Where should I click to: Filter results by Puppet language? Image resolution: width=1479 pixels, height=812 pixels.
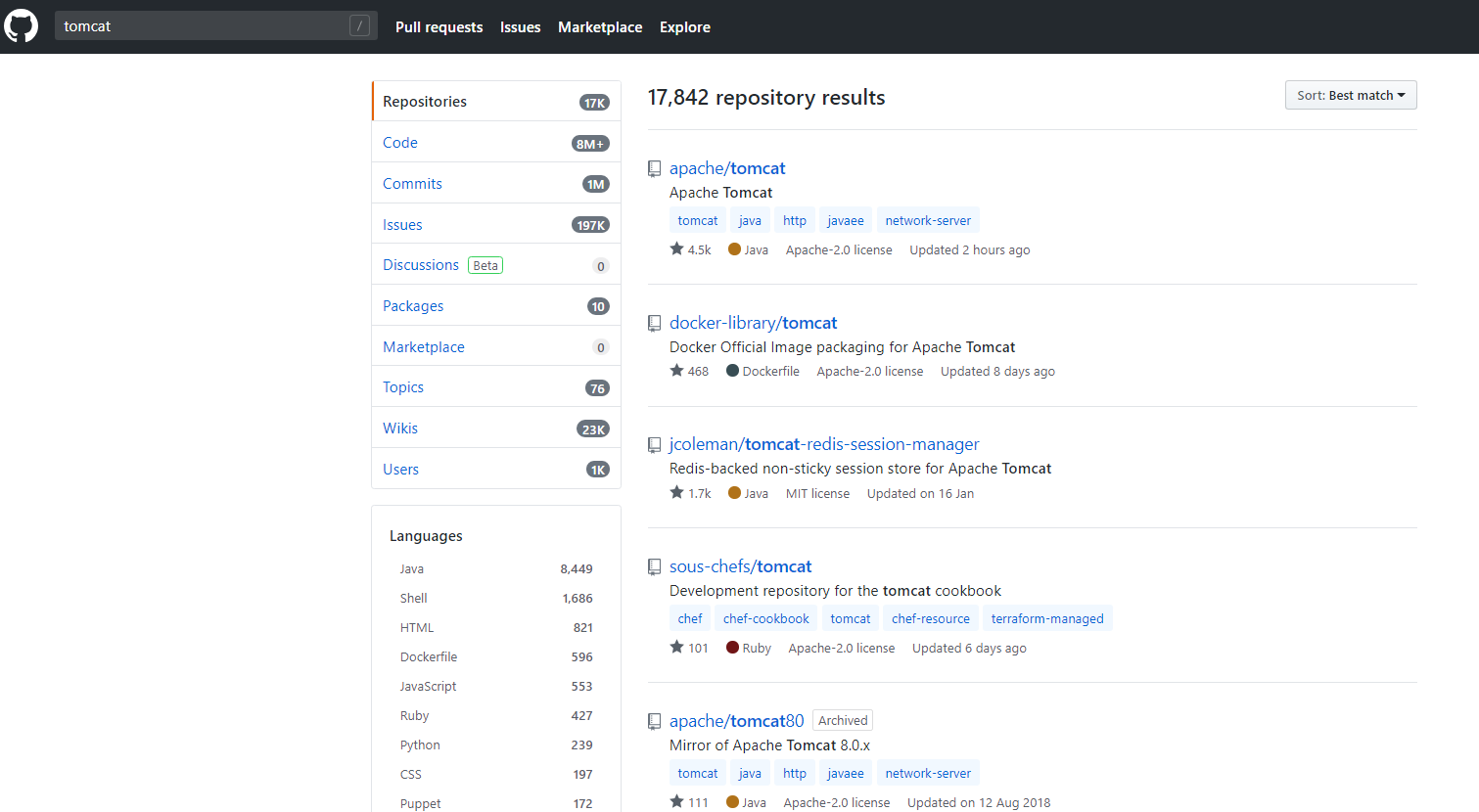coord(496,803)
